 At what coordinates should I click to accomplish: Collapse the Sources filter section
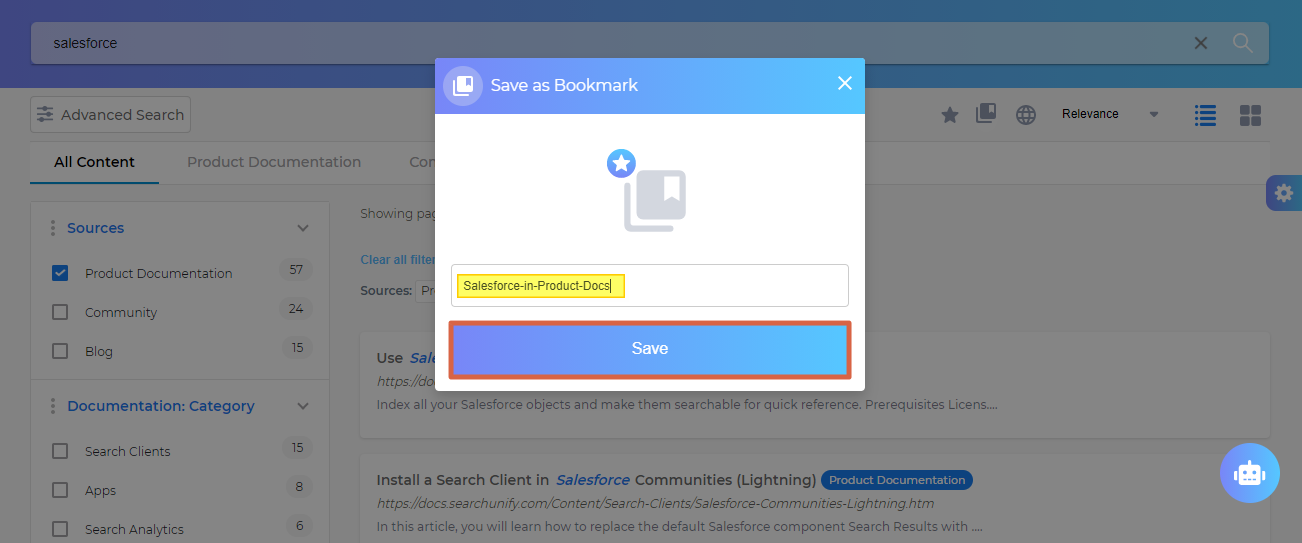tap(303, 228)
